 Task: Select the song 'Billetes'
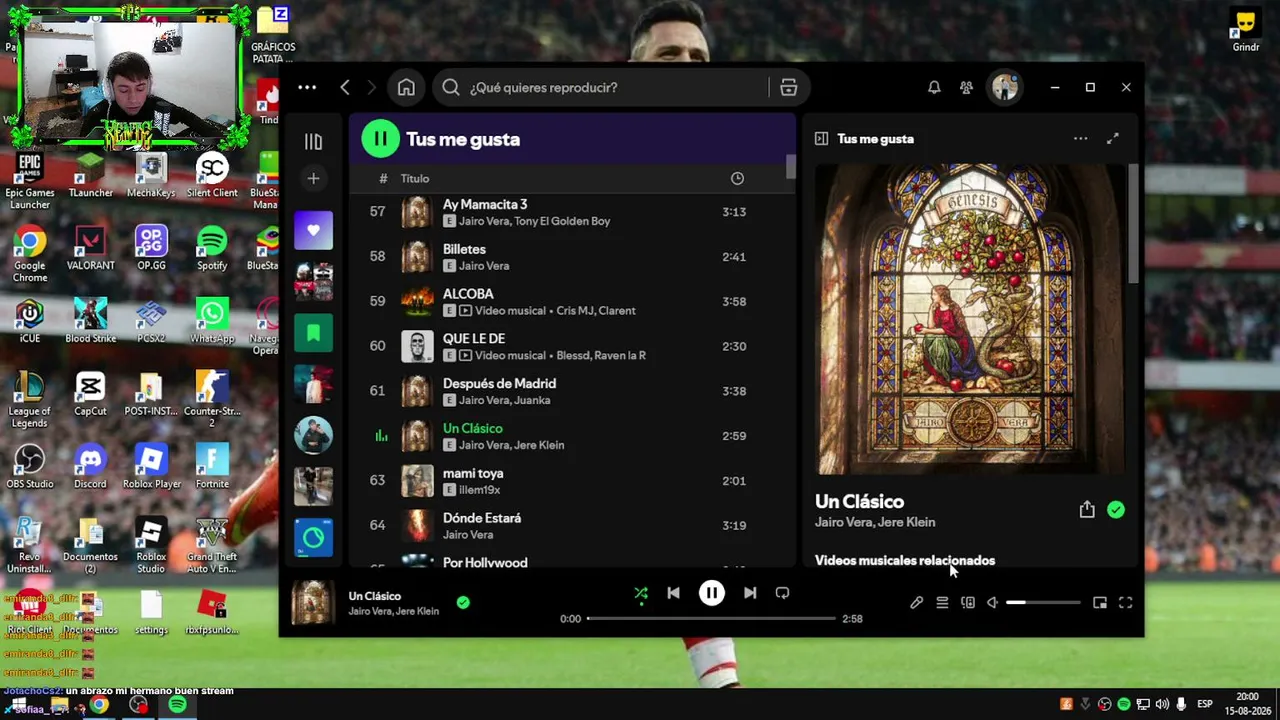tap(464, 249)
